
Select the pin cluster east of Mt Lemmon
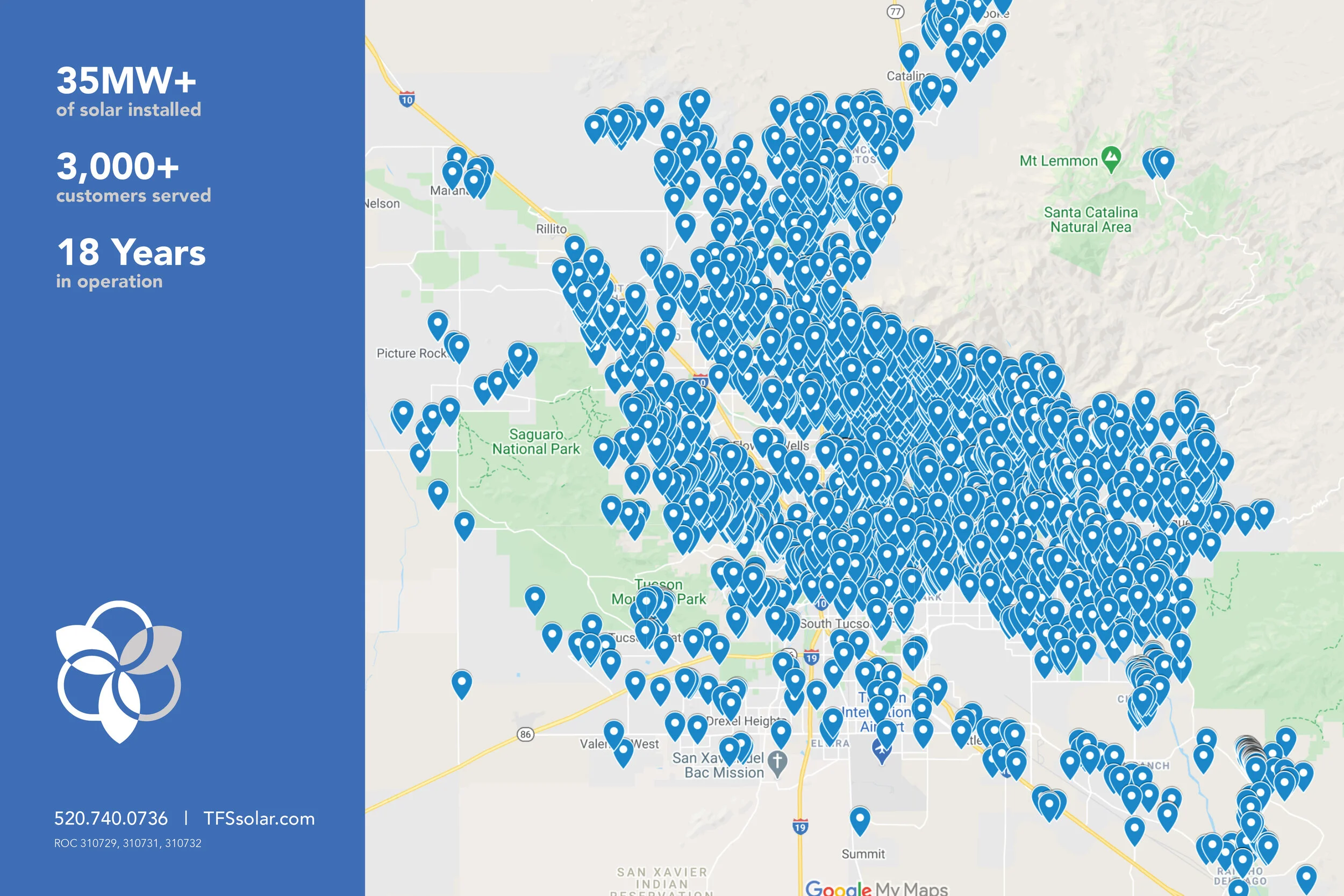pyautogui.click(x=1159, y=164)
